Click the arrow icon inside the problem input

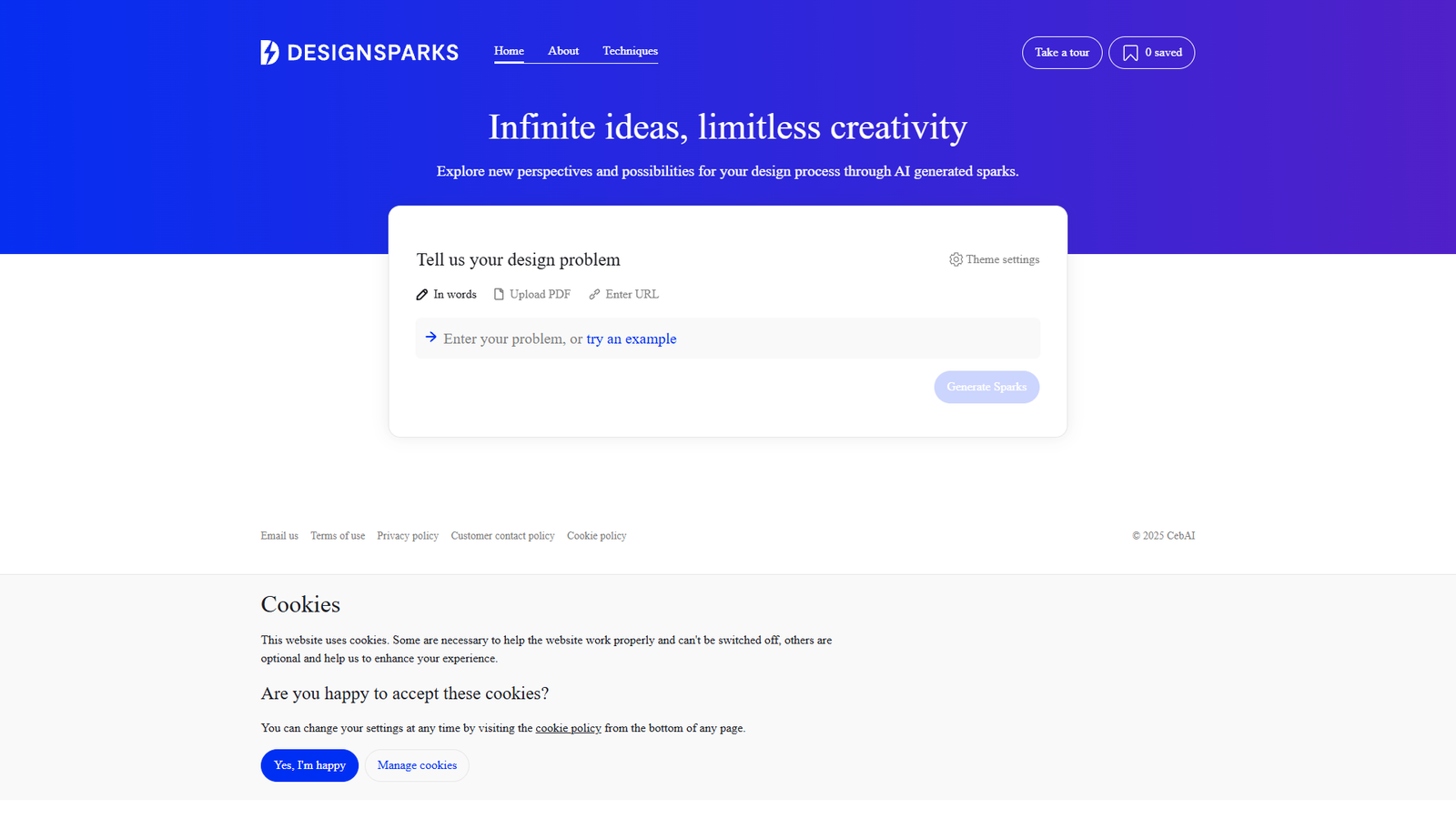click(x=430, y=338)
